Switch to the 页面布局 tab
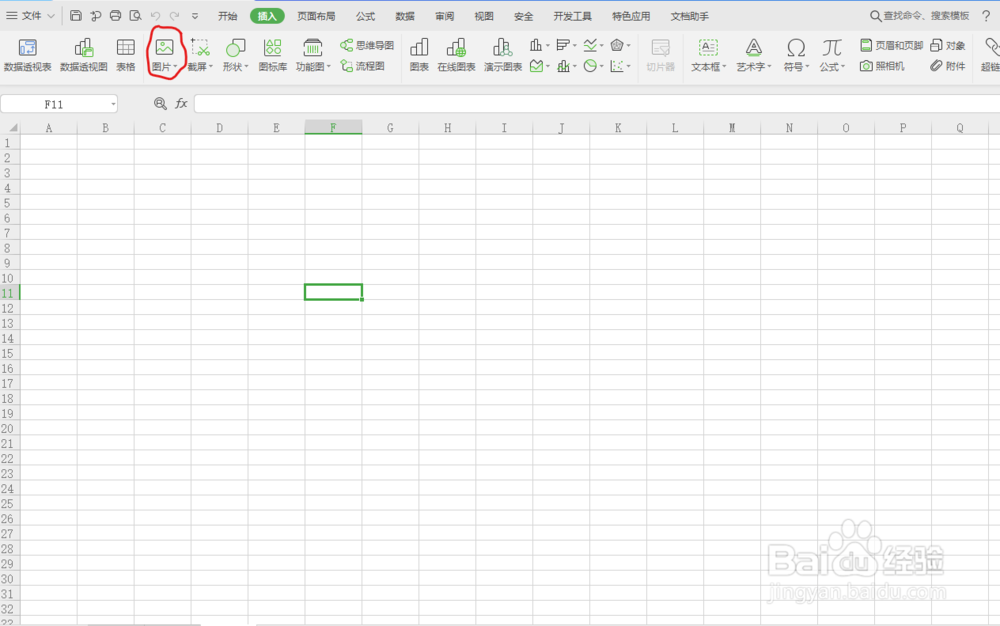The height and width of the screenshot is (626, 1000). coord(316,16)
